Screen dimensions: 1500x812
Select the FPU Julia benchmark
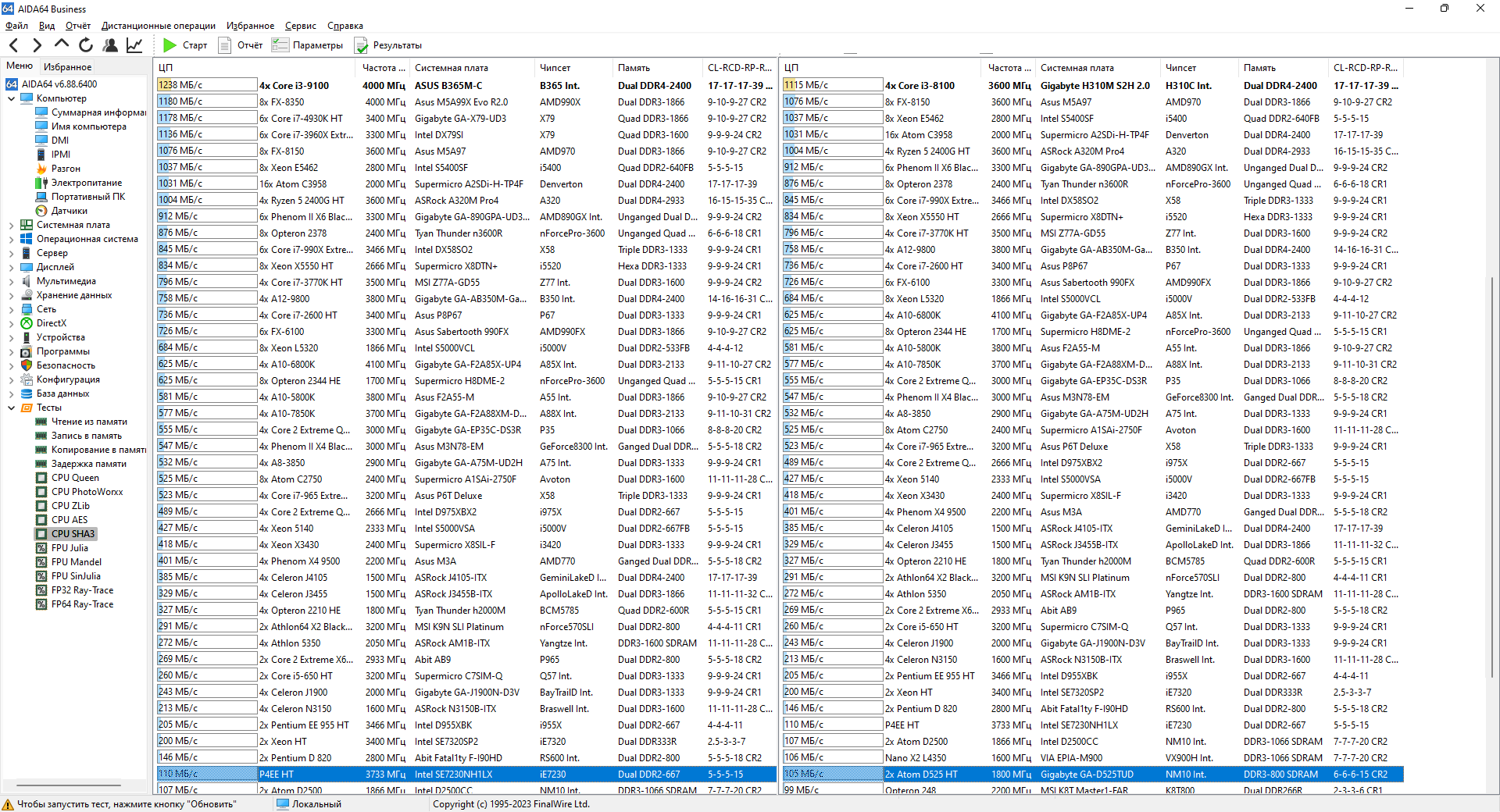(62, 548)
